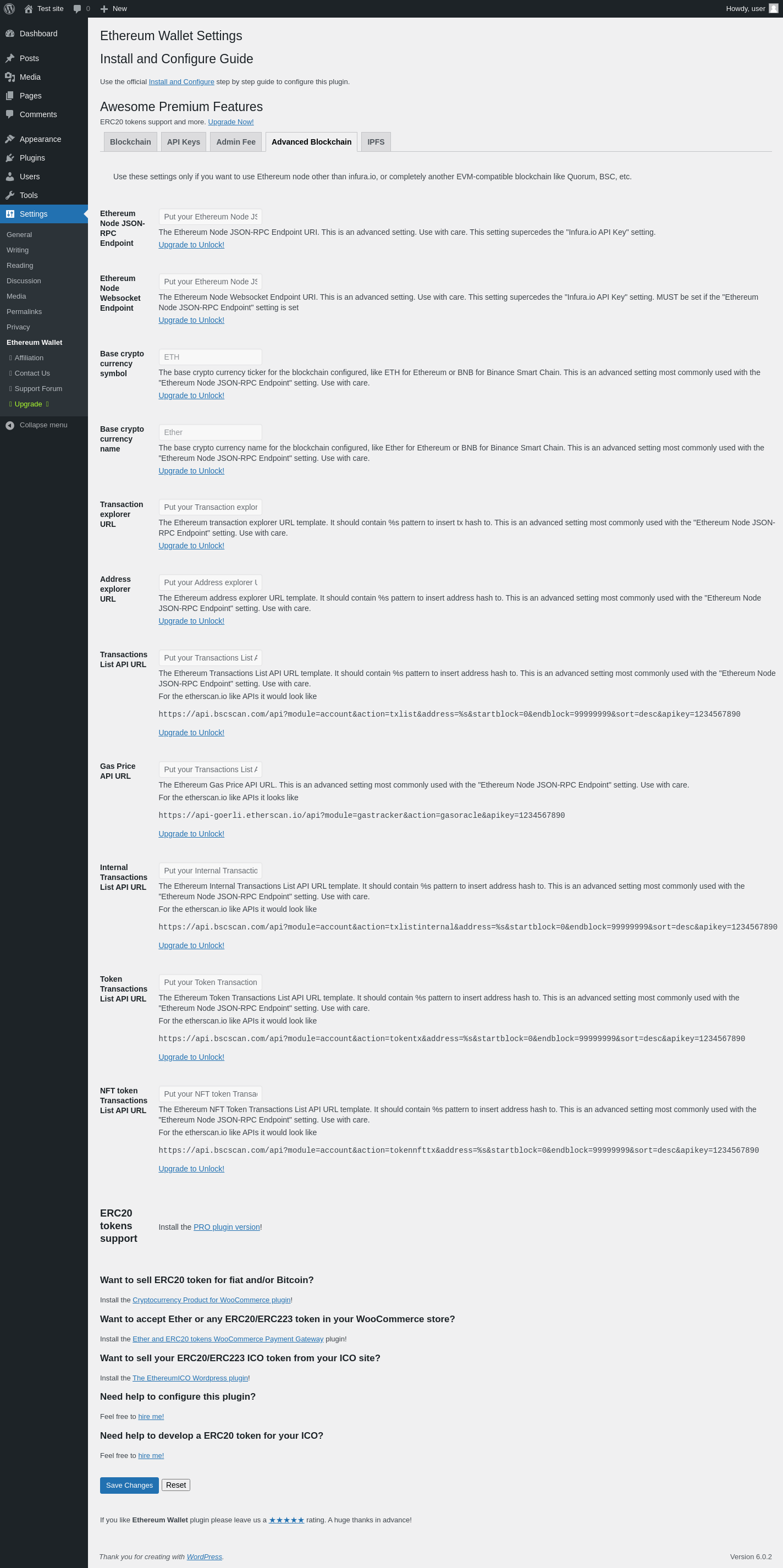Open the Howdy, user account menu
783x1568 pixels.
(x=752, y=8)
